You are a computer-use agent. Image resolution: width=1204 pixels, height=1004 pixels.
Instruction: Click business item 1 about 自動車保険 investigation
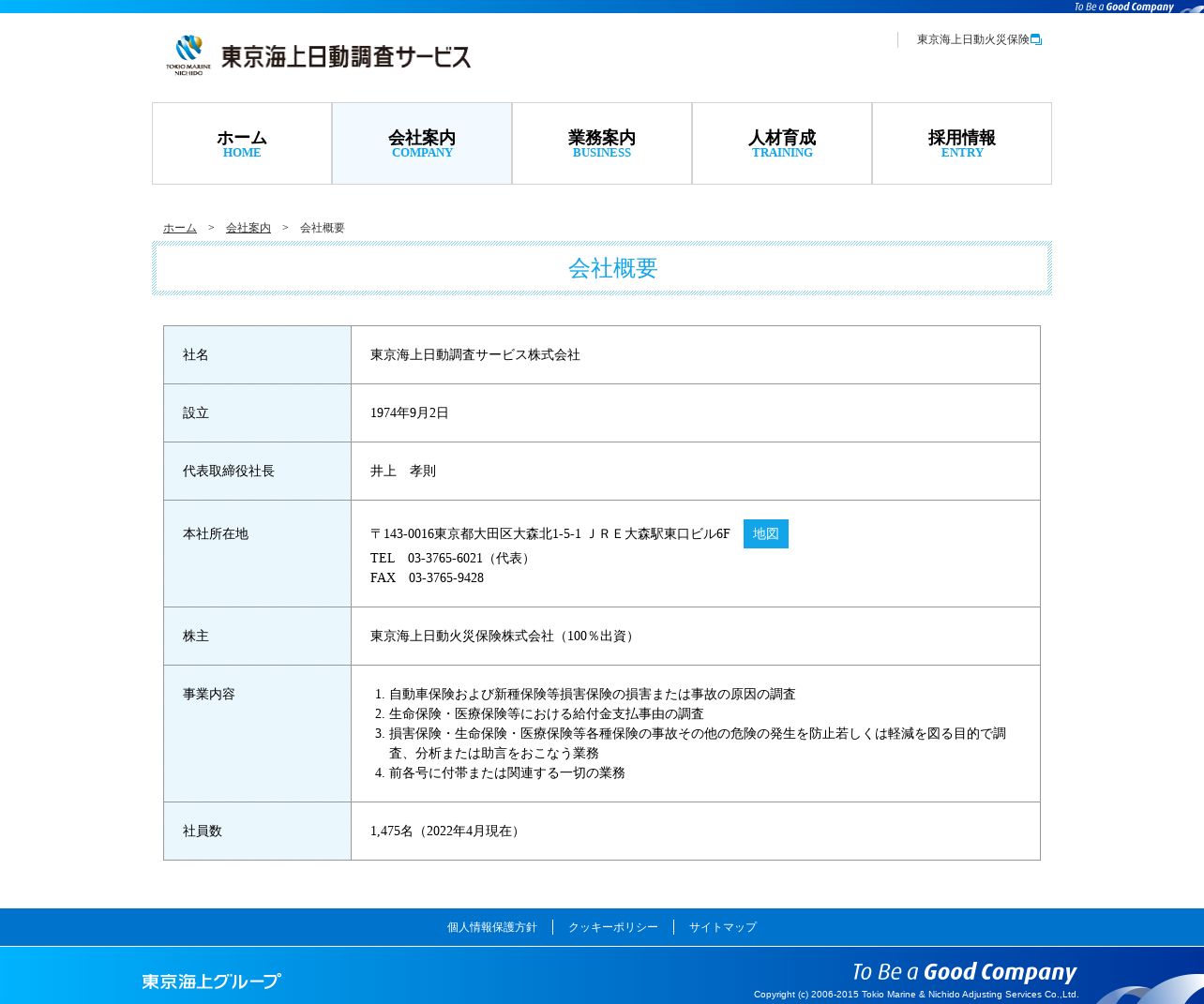pos(593,694)
